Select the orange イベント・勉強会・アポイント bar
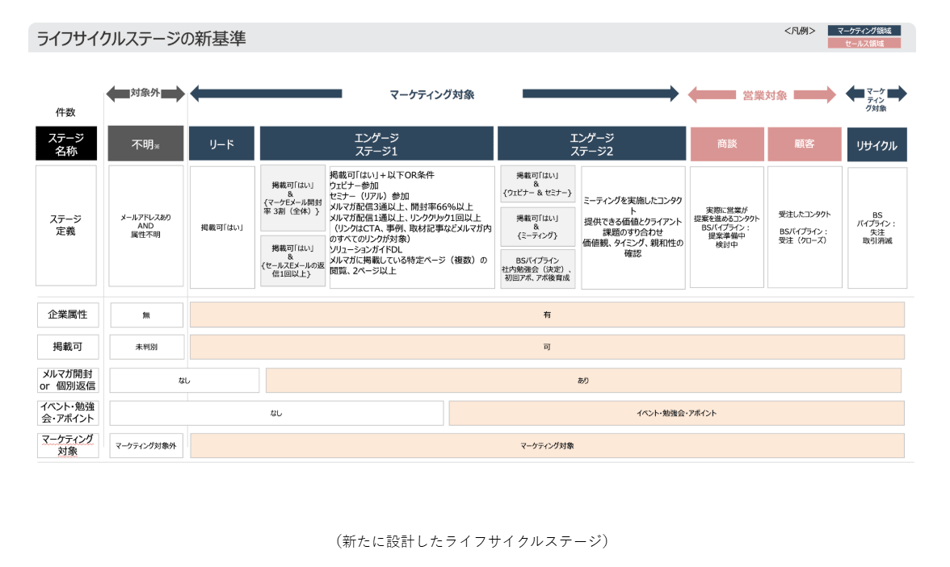The width and height of the screenshot is (950, 567). [x=676, y=413]
